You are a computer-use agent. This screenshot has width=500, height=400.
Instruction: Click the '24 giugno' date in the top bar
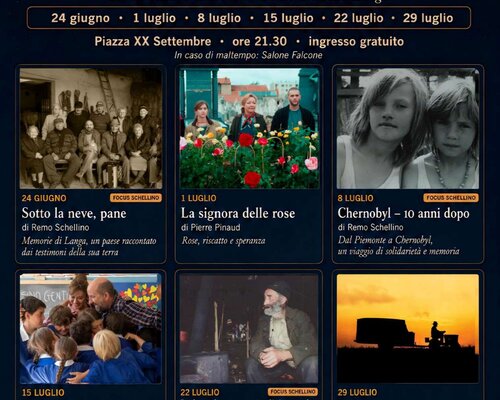[x=80, y=18]
